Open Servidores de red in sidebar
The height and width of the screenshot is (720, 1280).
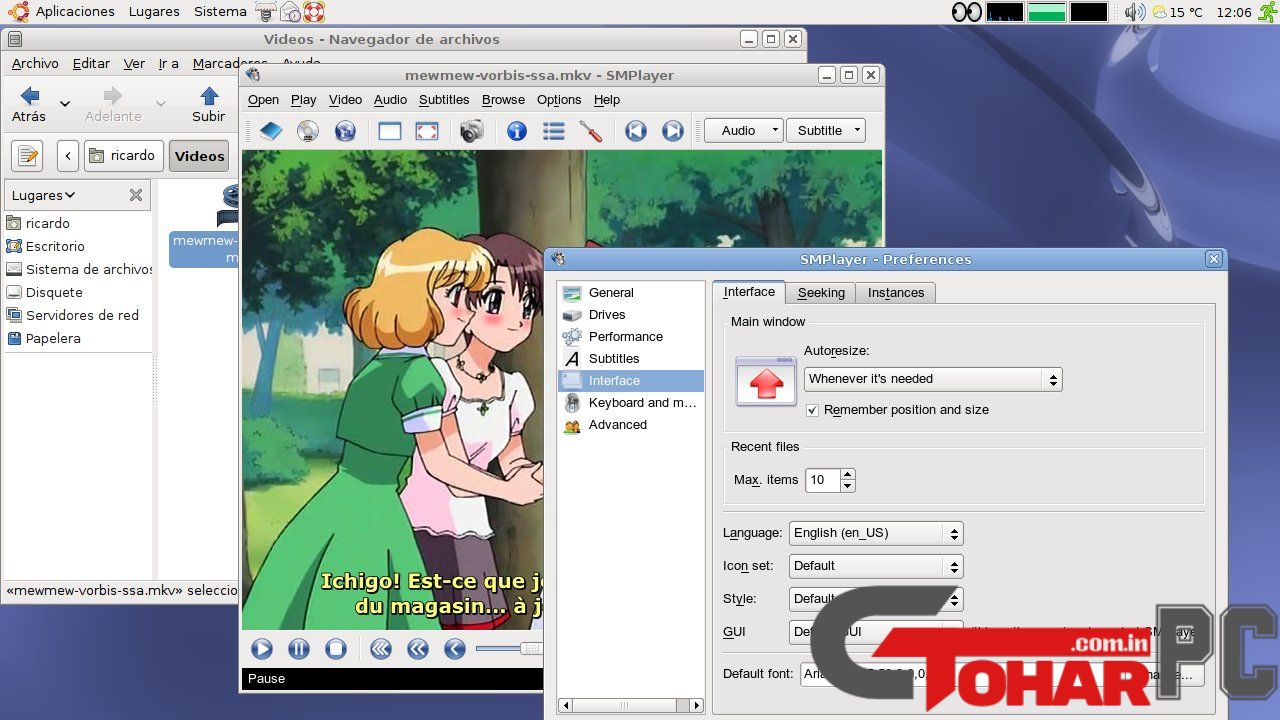pyautogui.click(x=82, y=315)
